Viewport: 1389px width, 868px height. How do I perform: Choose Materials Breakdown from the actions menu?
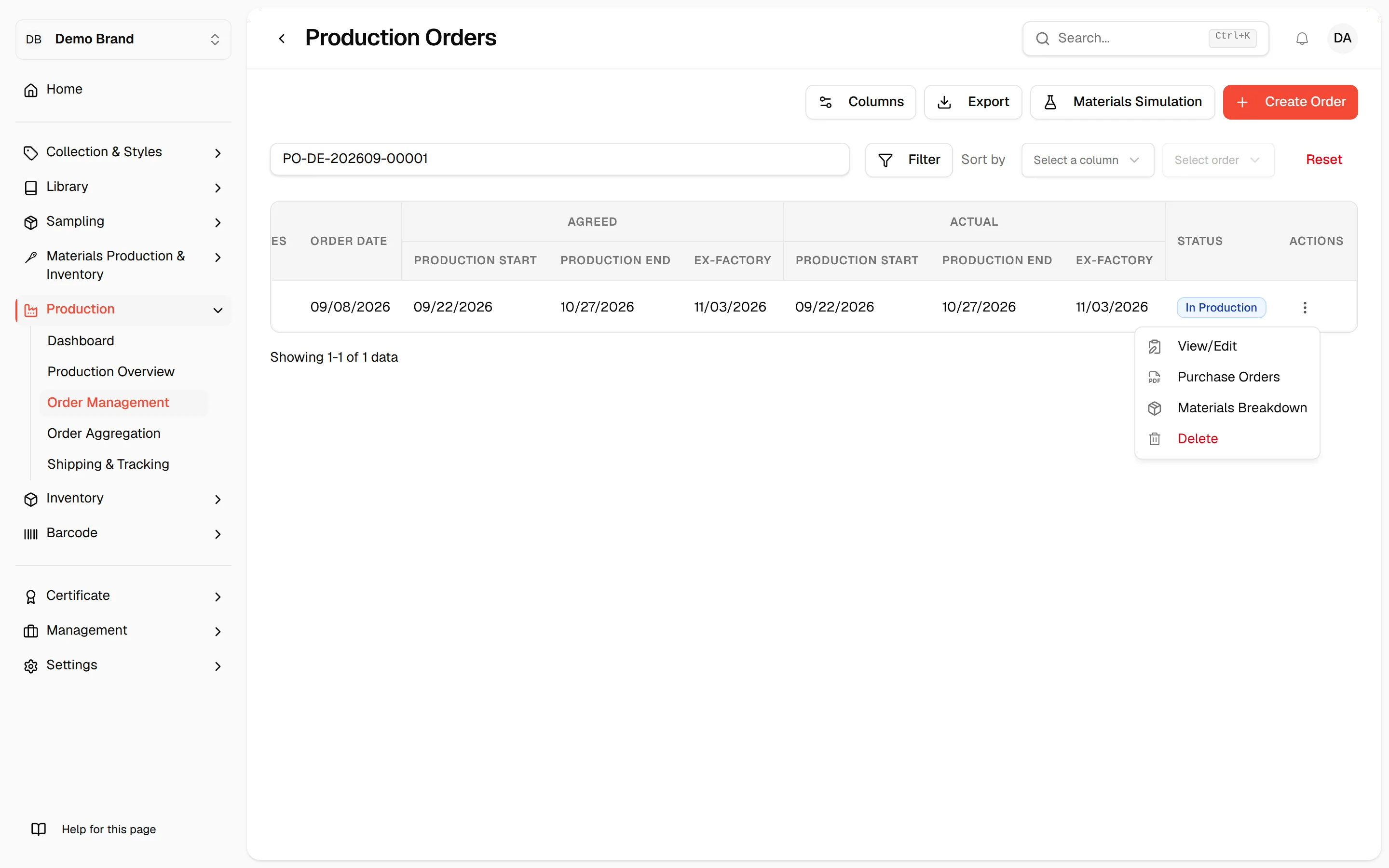[x=1227, y=408]
